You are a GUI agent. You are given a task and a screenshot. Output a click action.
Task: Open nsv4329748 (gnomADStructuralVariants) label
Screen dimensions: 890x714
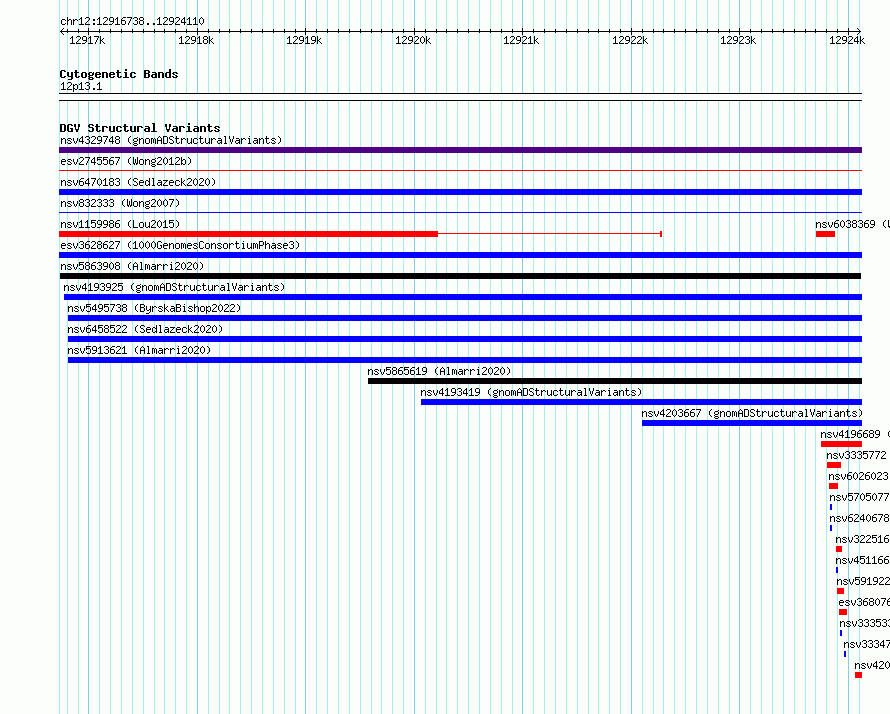point(171,140)
